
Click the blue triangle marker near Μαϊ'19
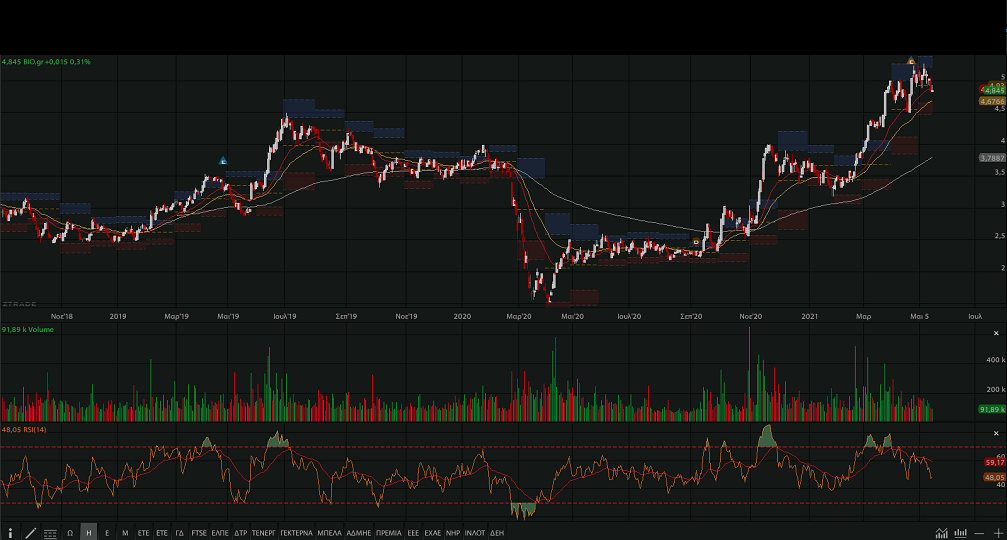point(223,161)
